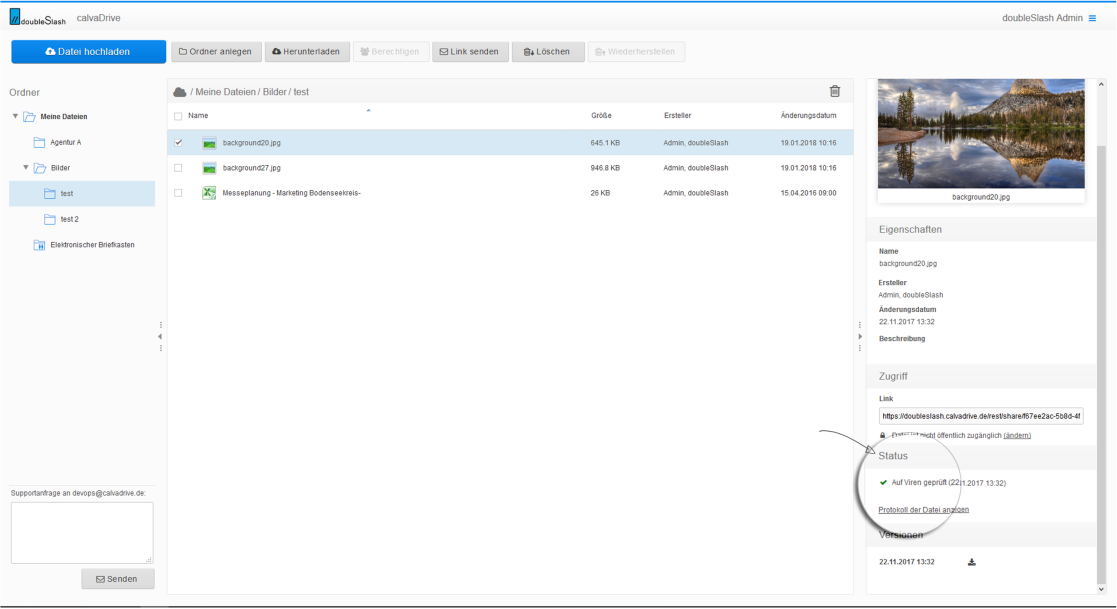Click the download icon next to version 22.11.2017
The width and height of the screenshot is (1117, 609).
(970, 561)
